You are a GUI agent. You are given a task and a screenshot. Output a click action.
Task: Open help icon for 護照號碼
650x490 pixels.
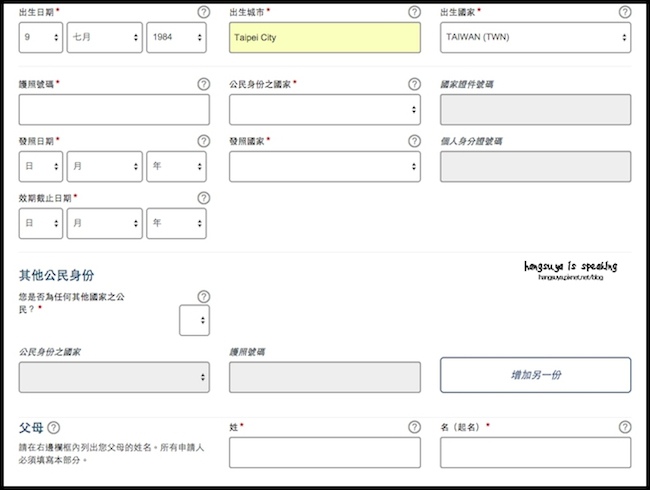pyautogui.click(x=204, y=84)
